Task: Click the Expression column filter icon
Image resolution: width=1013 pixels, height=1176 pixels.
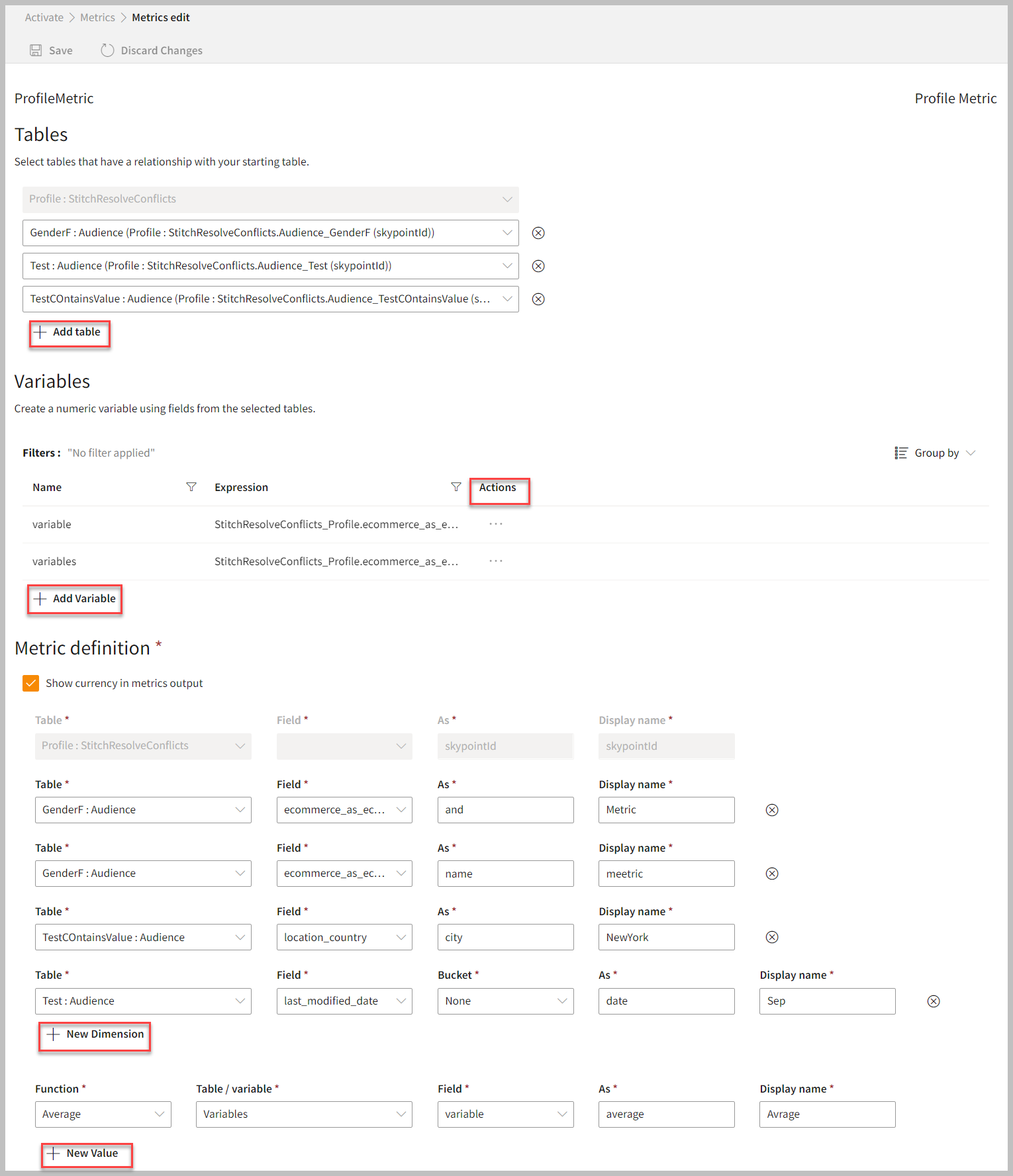Action: [x=456, y=487]
